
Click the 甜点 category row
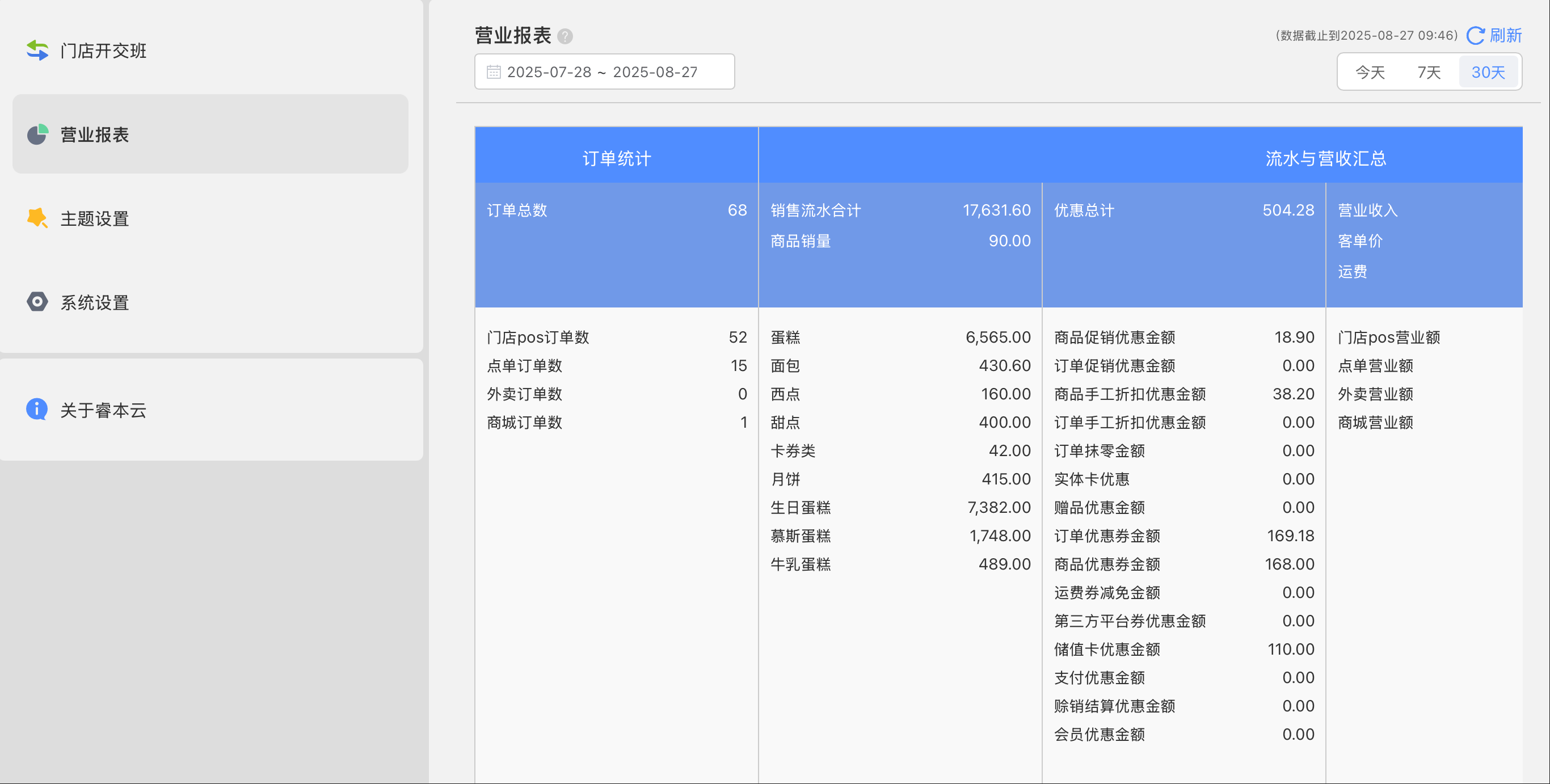tap(900, 422)
